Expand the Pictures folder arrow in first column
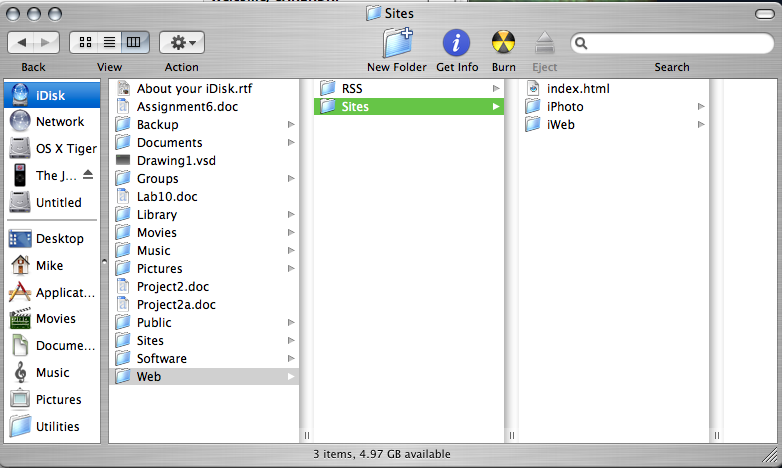The image size is (782, 468). (x=291, y=268)
